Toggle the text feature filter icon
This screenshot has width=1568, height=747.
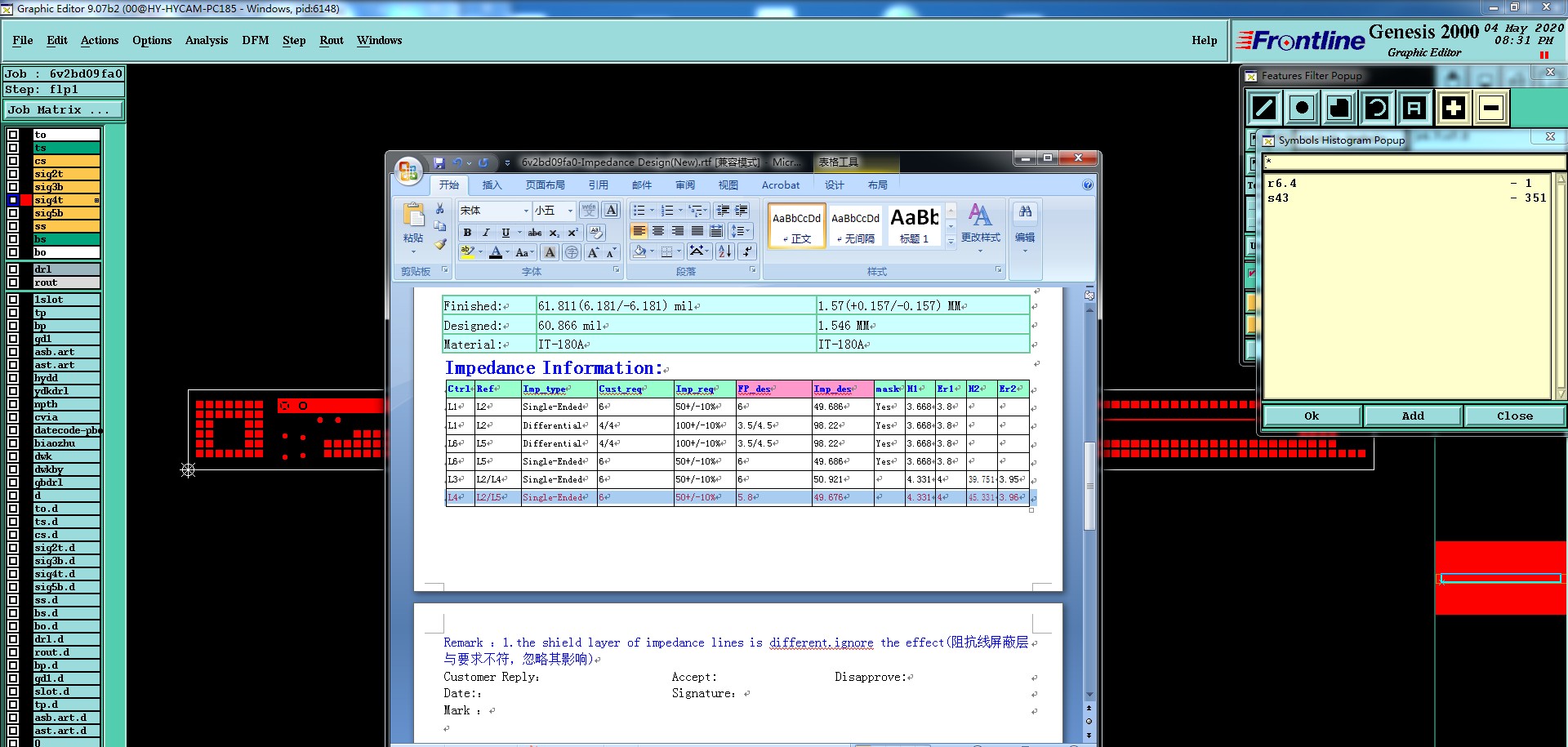1414,108
